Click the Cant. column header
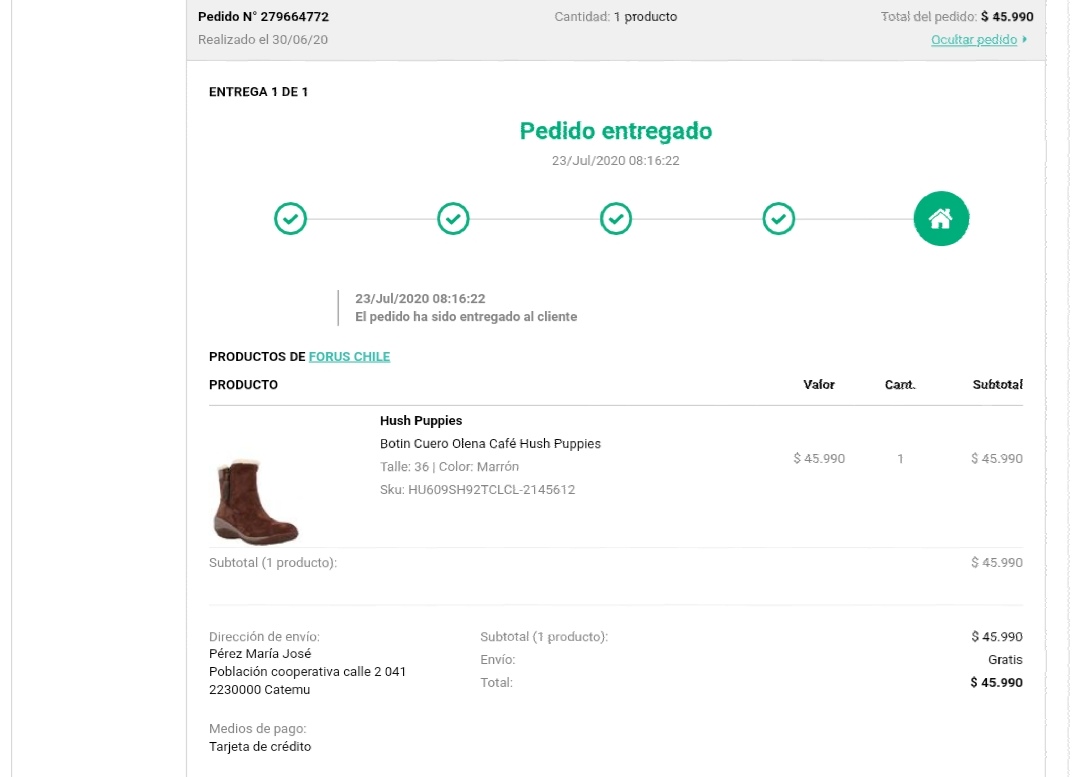Image resolution: width=1080 pixels, height=777 pixels. (900, 384)
